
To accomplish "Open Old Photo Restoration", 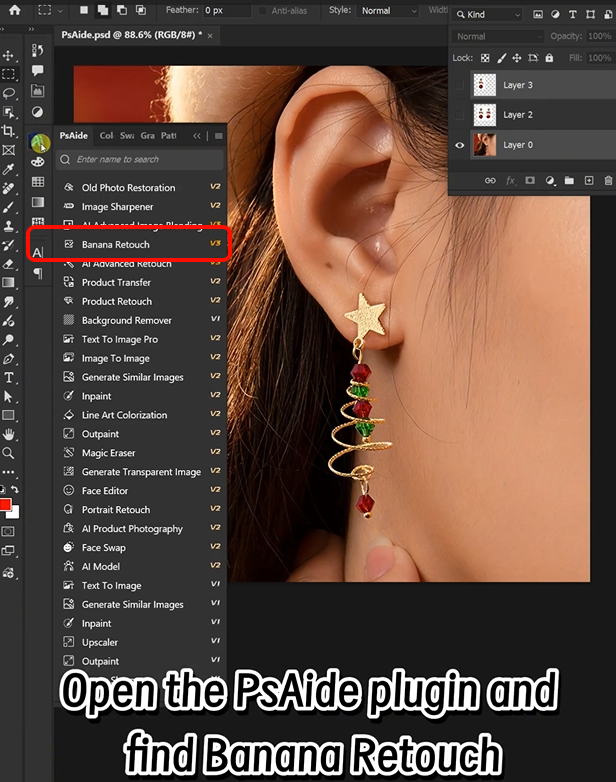I will pyautogui.click(x=142, y=188).
